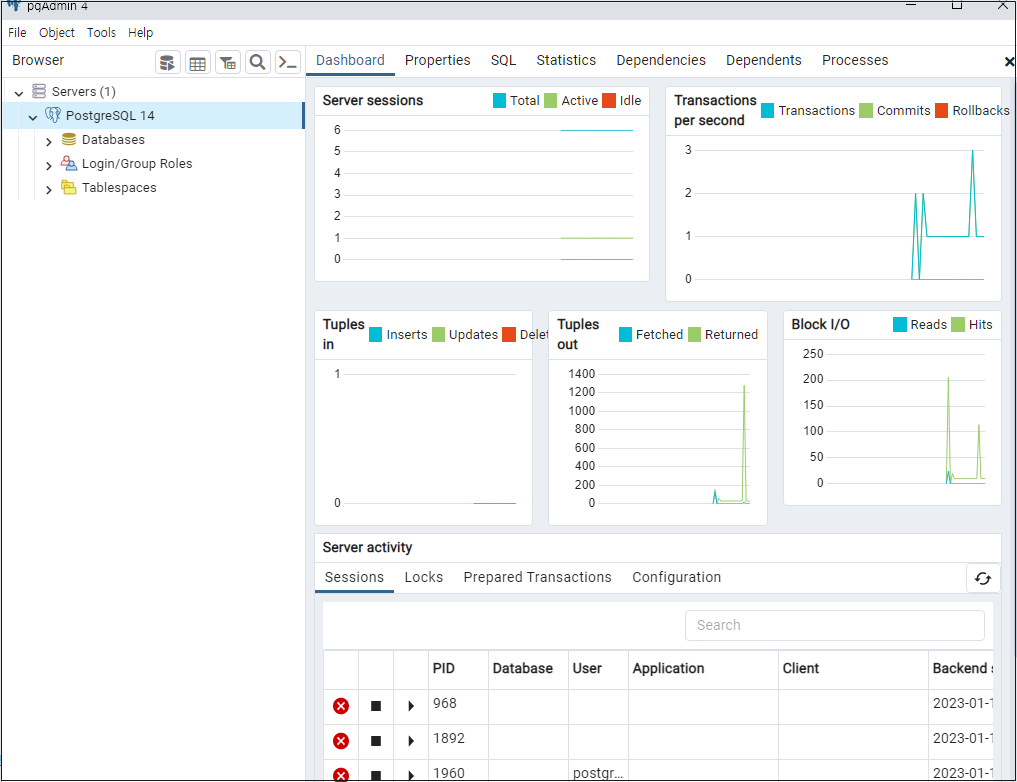Click the Commits legend swatch
Image resolution: width=1017 pixels, height=782 pixels.
[866, 111]
